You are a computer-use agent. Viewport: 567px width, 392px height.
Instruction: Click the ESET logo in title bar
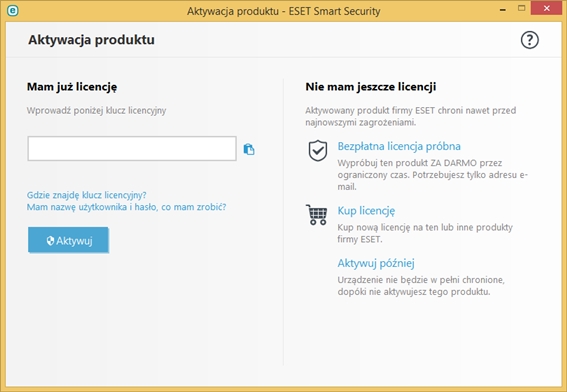pyautogui.click(x=13, y=10)
